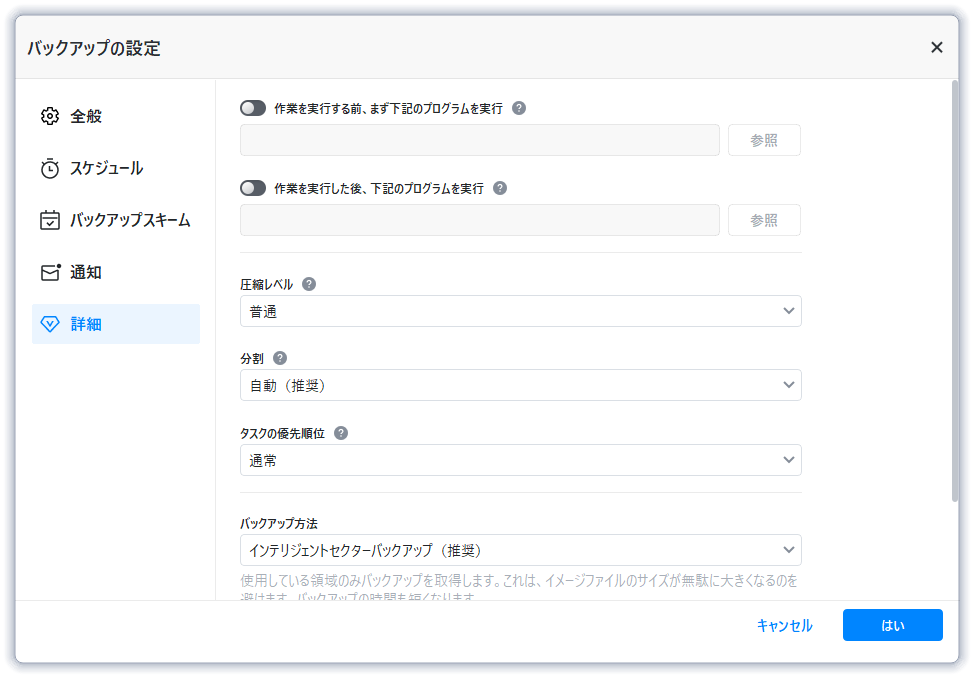
Task: Click the help icon next to 圧縮レベル
Action: (309, 284)
